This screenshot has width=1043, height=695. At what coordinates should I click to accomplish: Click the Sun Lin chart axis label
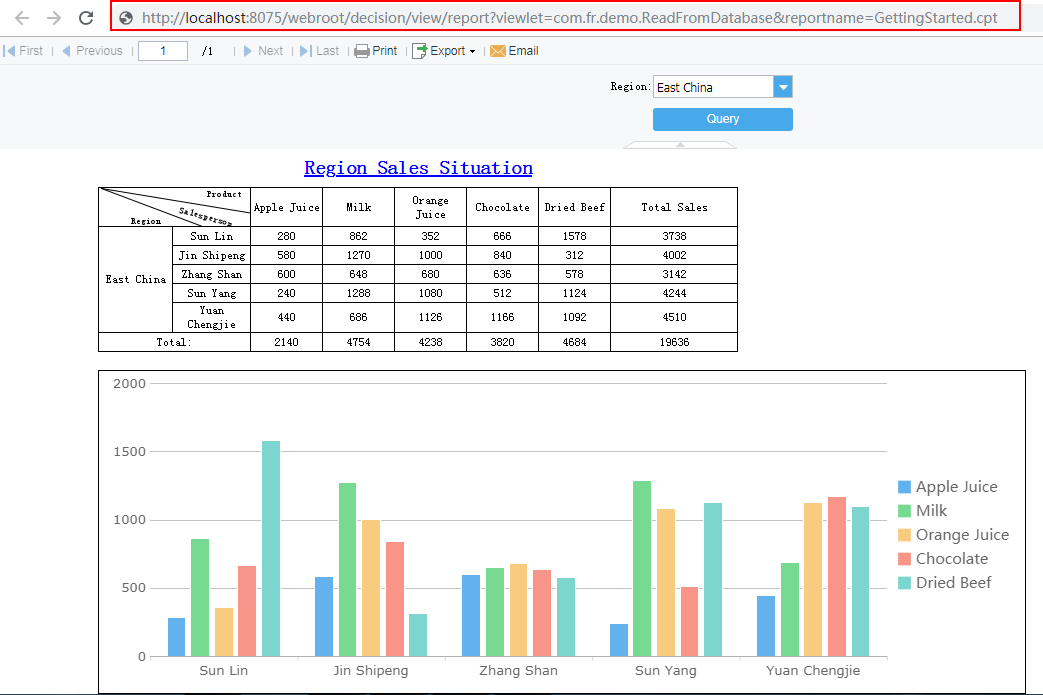224,670
